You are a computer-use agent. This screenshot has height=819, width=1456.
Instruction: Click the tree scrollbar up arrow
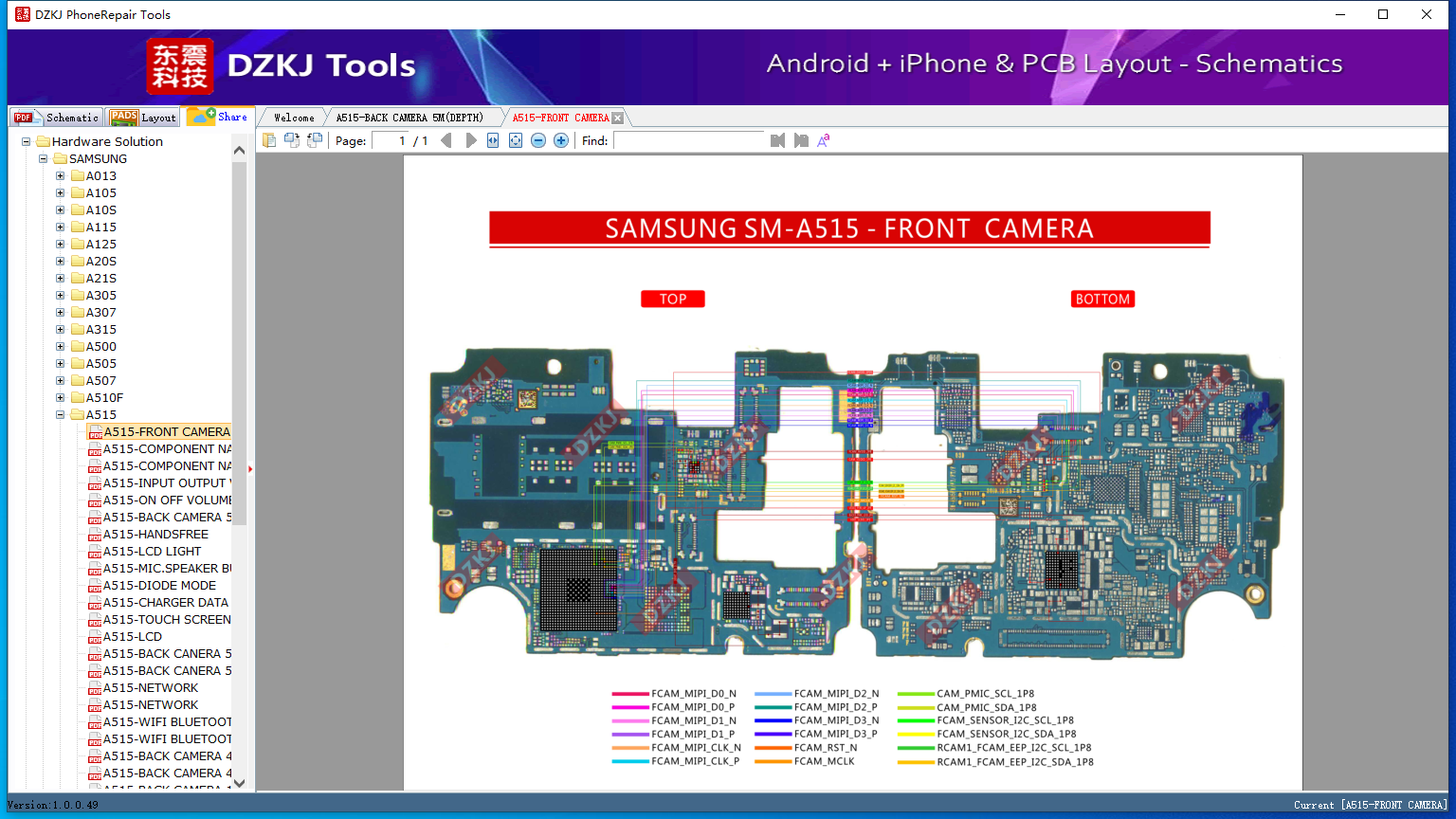[239, 150]
